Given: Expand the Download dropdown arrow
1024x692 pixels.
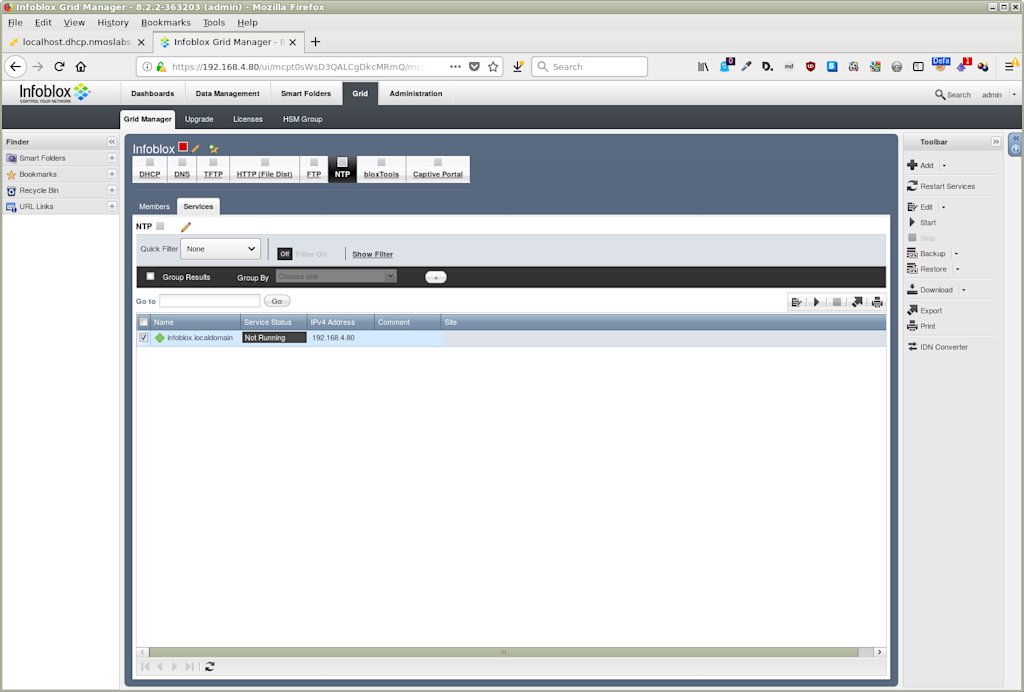Looking at the screenshot, I should tap(963, 290).
